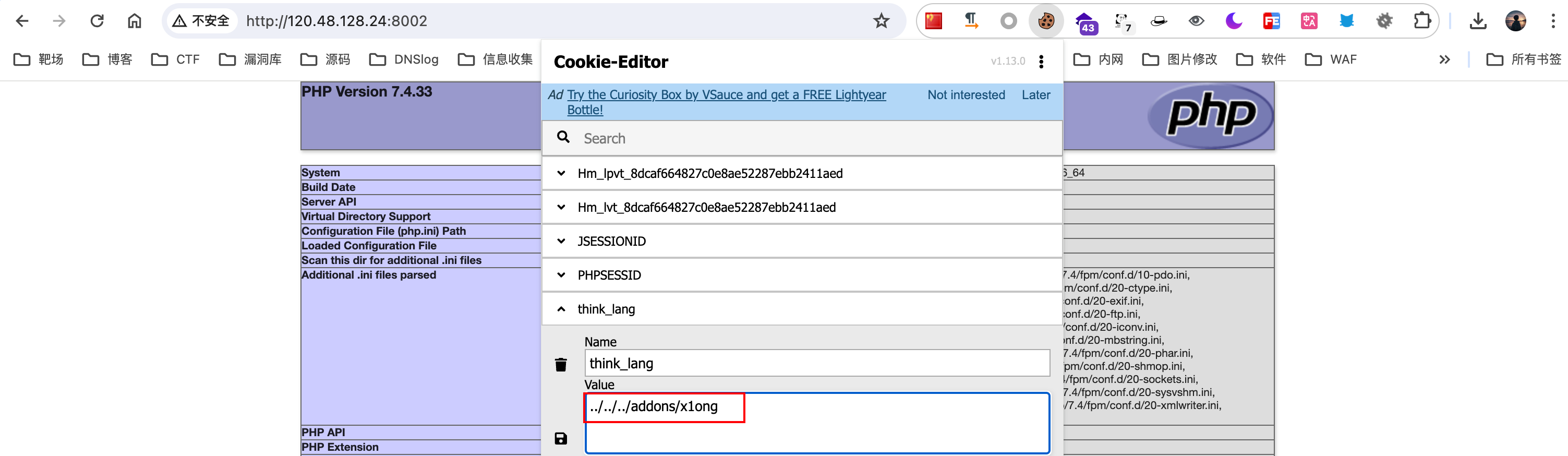Open the 图片修改 bookmark folder
The height and width of the screenshot is (456, 1568).
tap(1180, 59)
